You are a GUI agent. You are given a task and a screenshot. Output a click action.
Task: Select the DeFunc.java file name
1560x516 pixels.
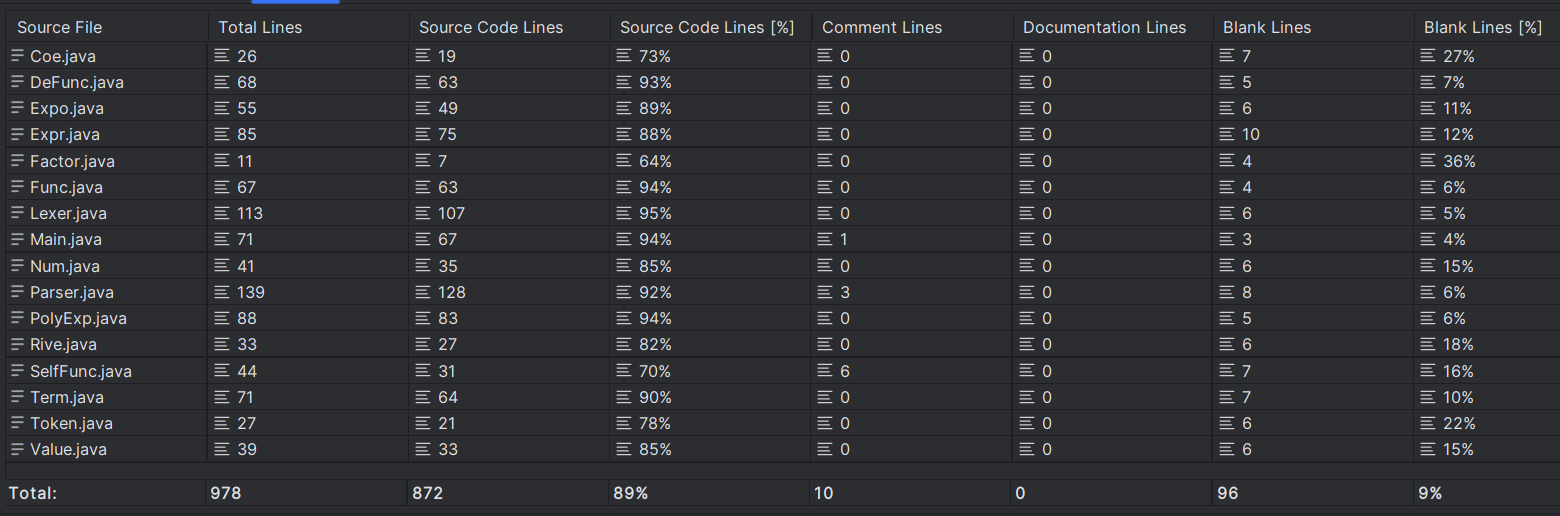coord(77,82)
